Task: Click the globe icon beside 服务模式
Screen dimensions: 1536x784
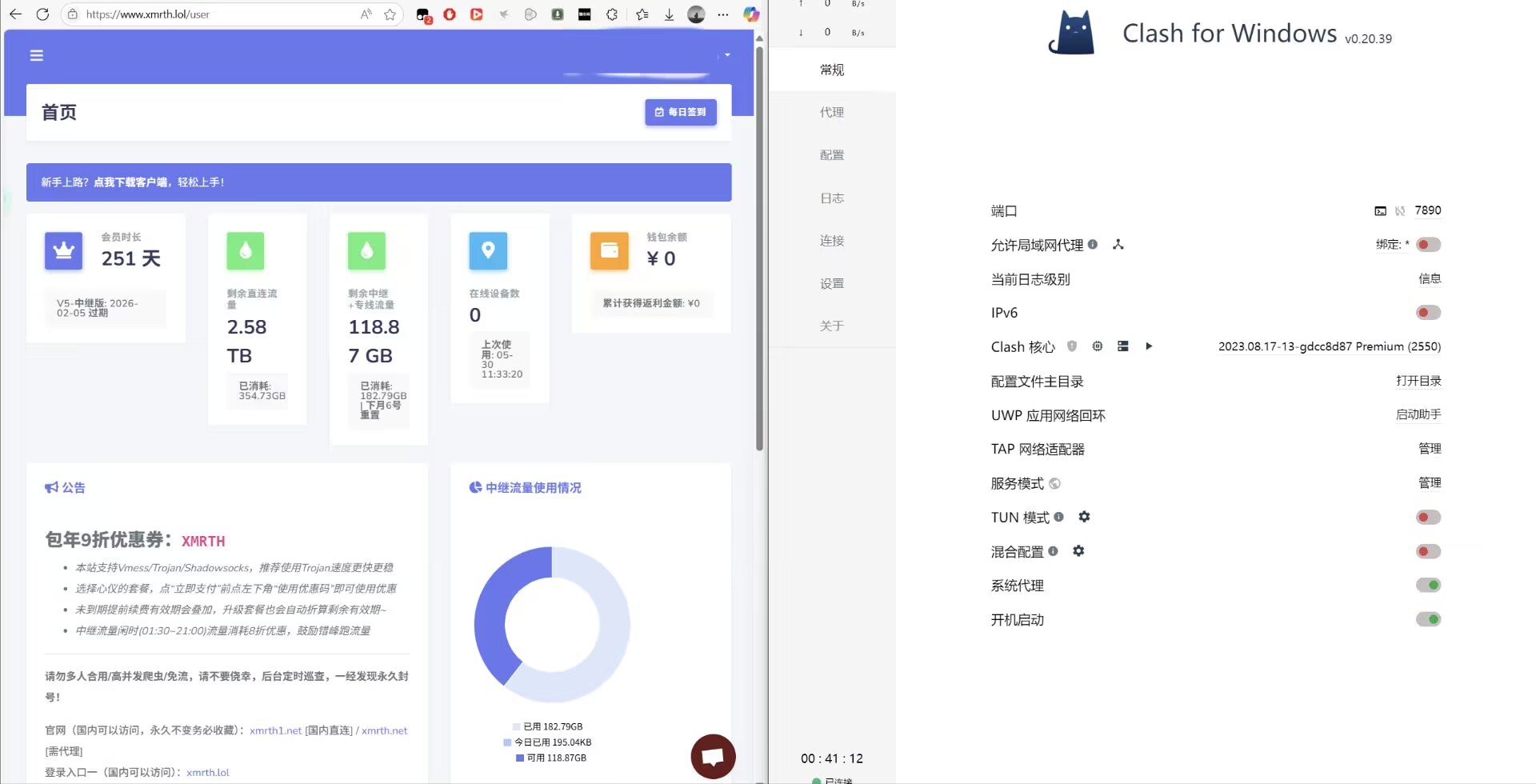Action: click(x=1054, y=483)
